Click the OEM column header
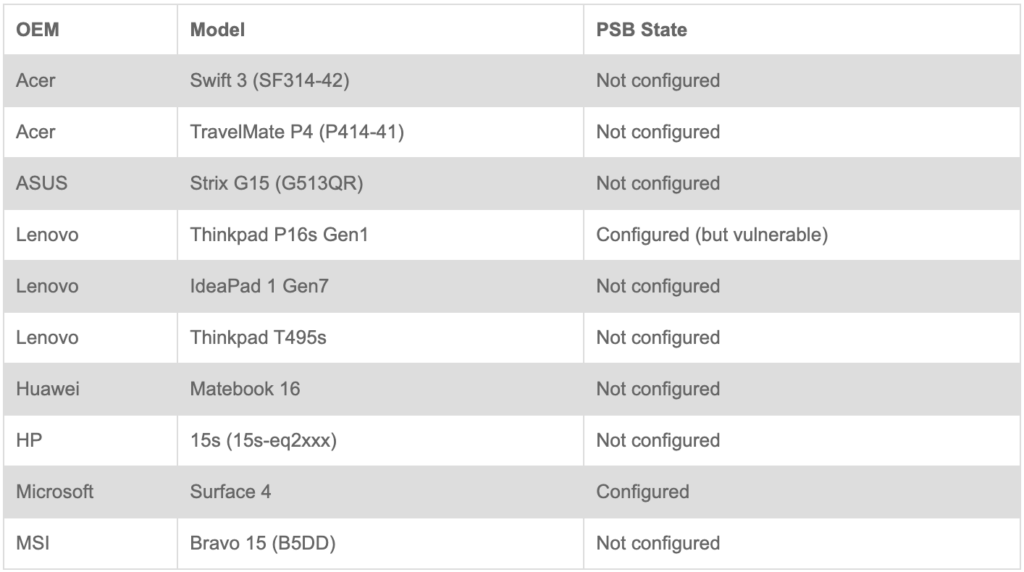Viewport: 1024px width, 572px height. (x=38, y=30)
